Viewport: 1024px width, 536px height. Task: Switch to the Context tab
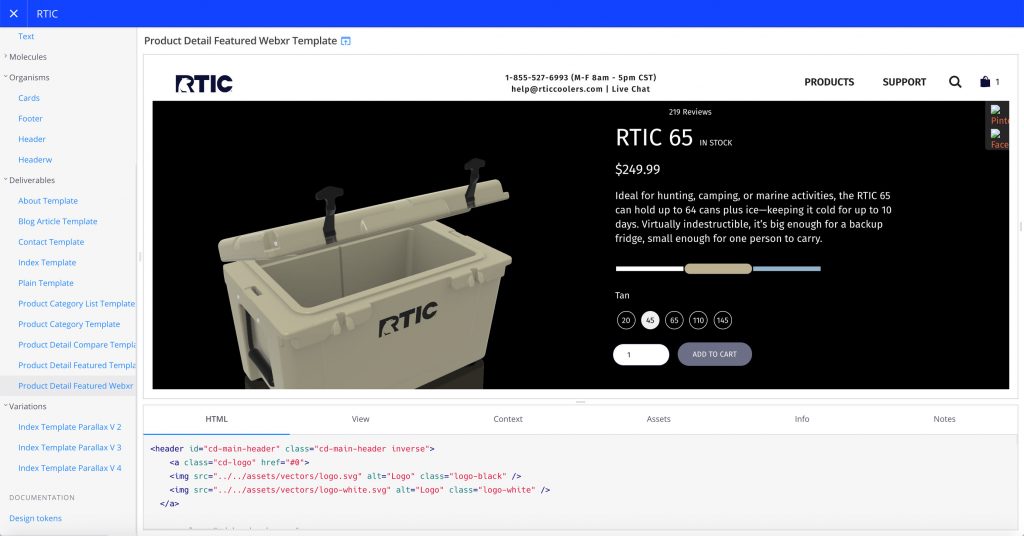[x=508, y=419]
